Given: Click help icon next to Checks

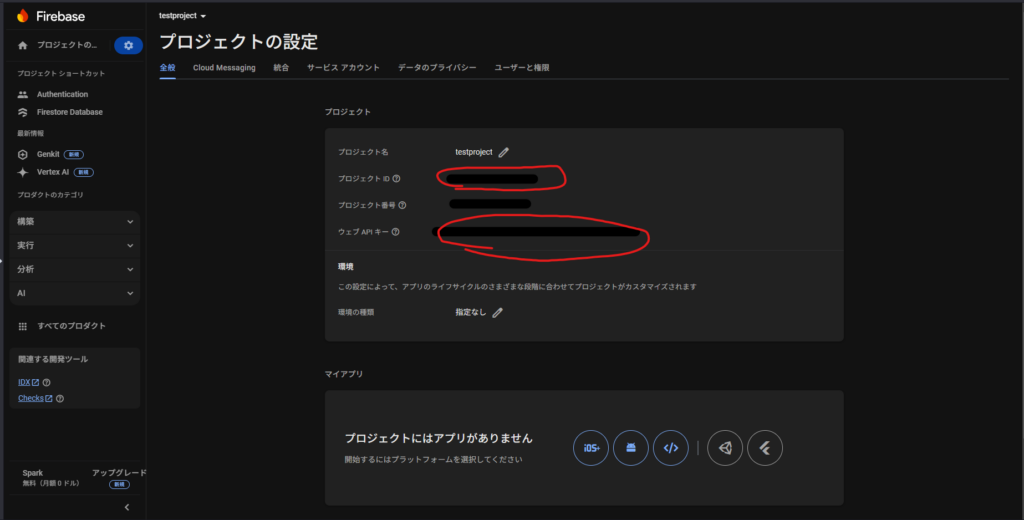Looking at the screenshot, I should 60,398.
